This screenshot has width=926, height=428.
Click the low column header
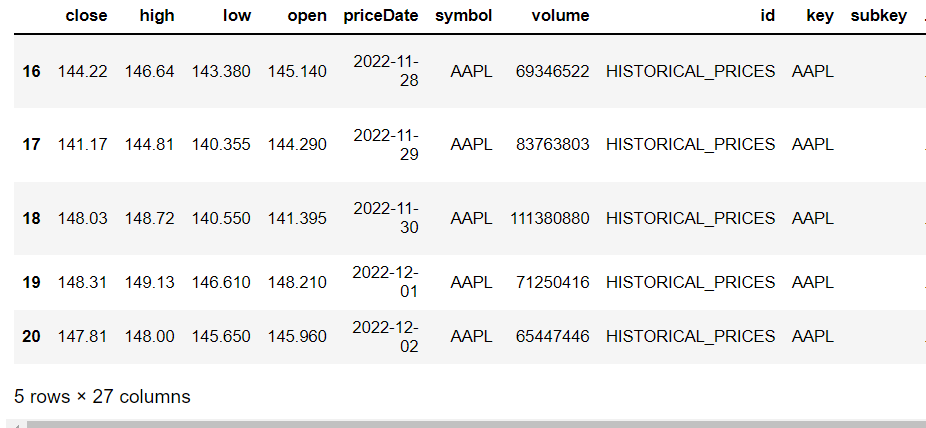click(x=237, y=16)
